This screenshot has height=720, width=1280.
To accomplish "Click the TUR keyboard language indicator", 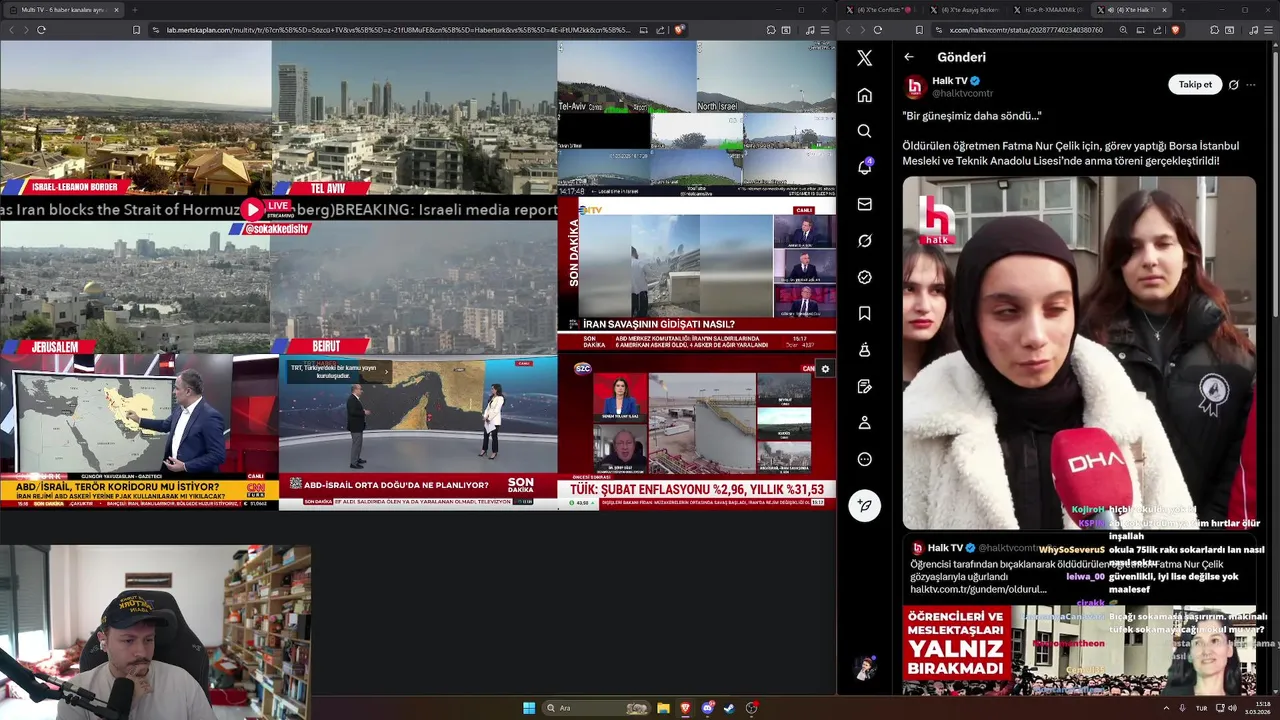I will click(x=1201, y=708).
